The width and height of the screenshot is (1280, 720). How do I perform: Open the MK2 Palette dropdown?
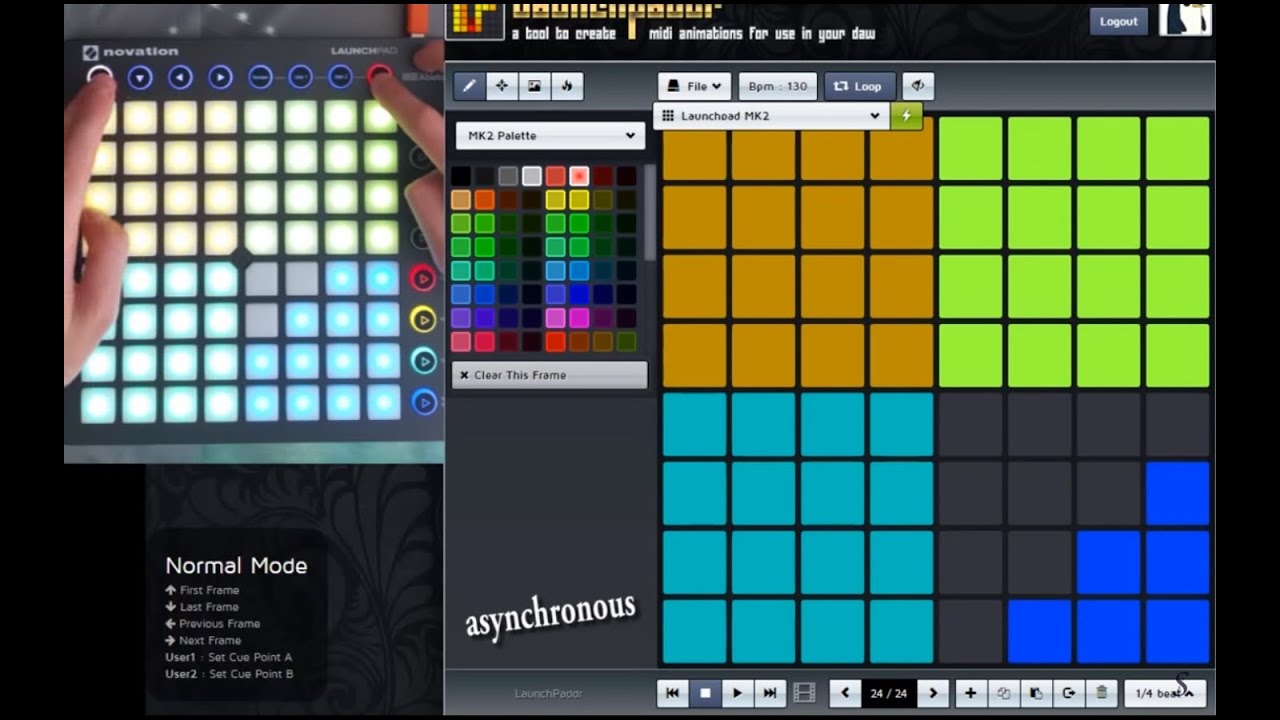549,135
